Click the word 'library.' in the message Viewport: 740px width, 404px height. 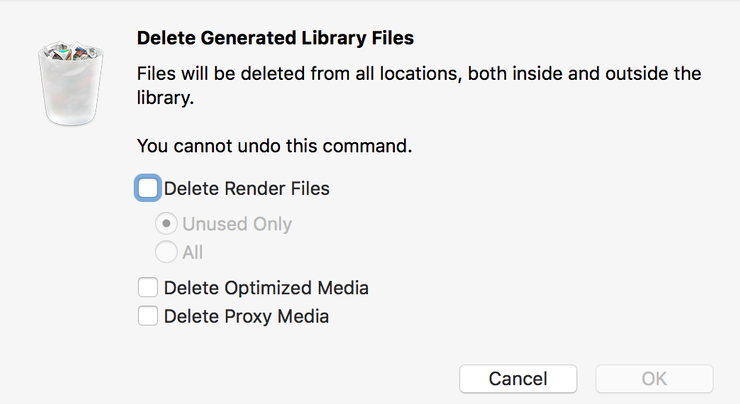165,98
